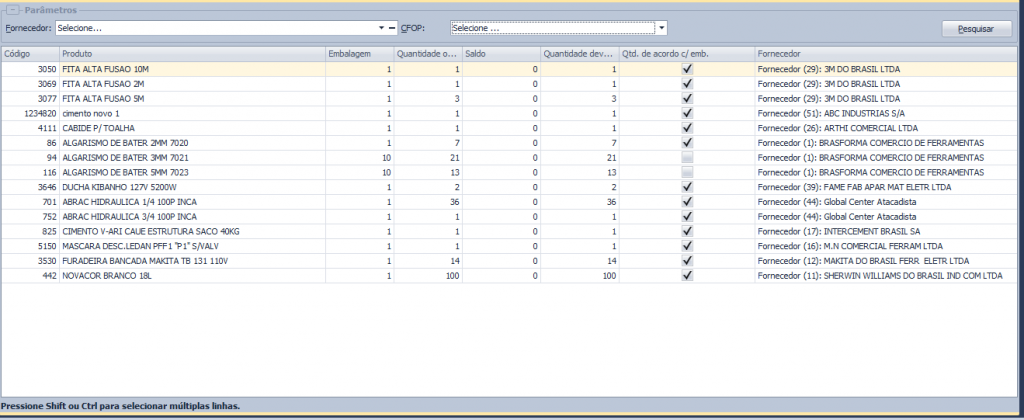This screenshot has width=1024, height=420.
Task: Collapse the Parâmetros panel
Action: tap(16, 9)
